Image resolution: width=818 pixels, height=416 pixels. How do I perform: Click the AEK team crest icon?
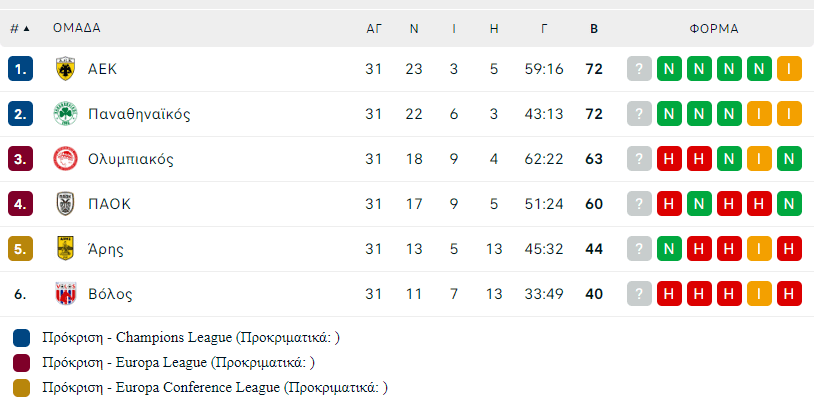coord(65,69)
